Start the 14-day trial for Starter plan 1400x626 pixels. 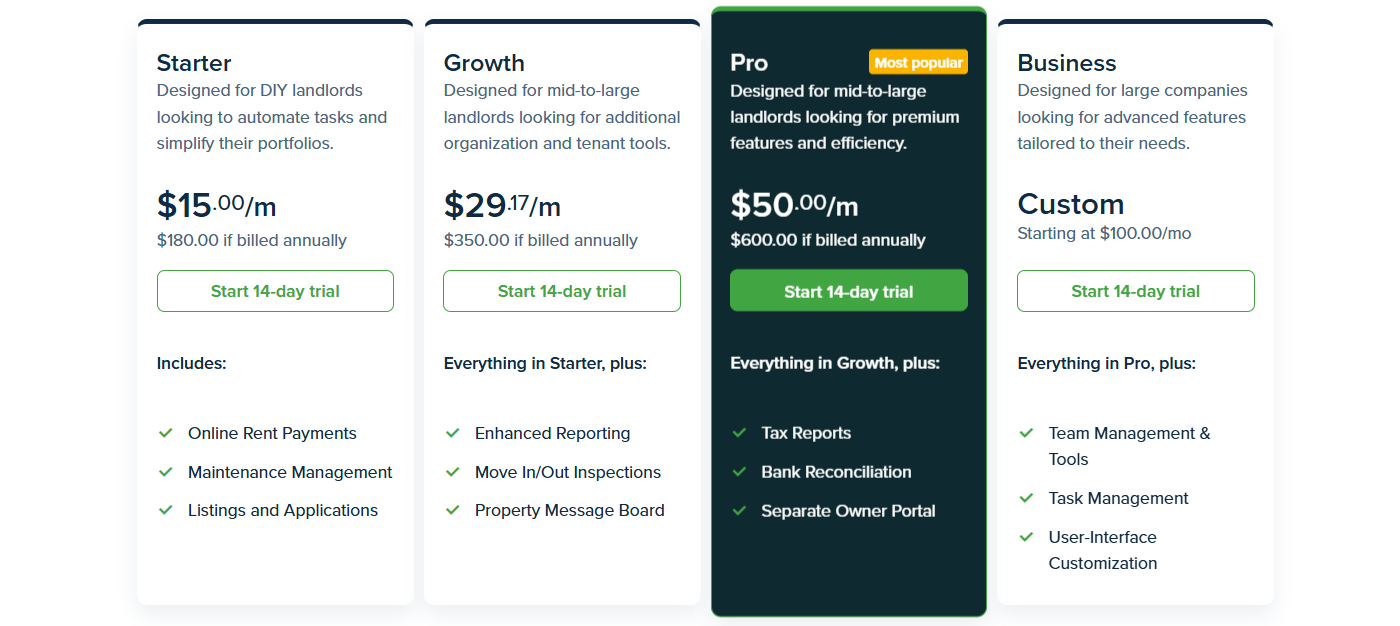[x=275, y=291]
